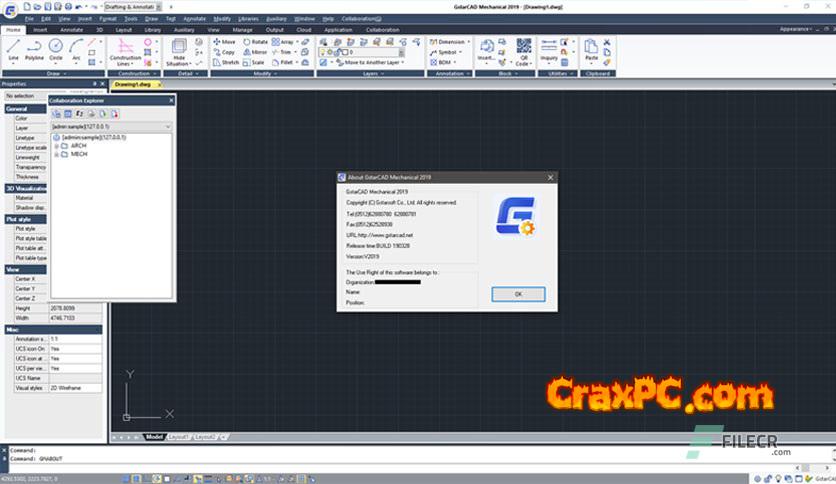Close the Collaboration Explorer panel

pyautogui.click(x=171, y=100)
